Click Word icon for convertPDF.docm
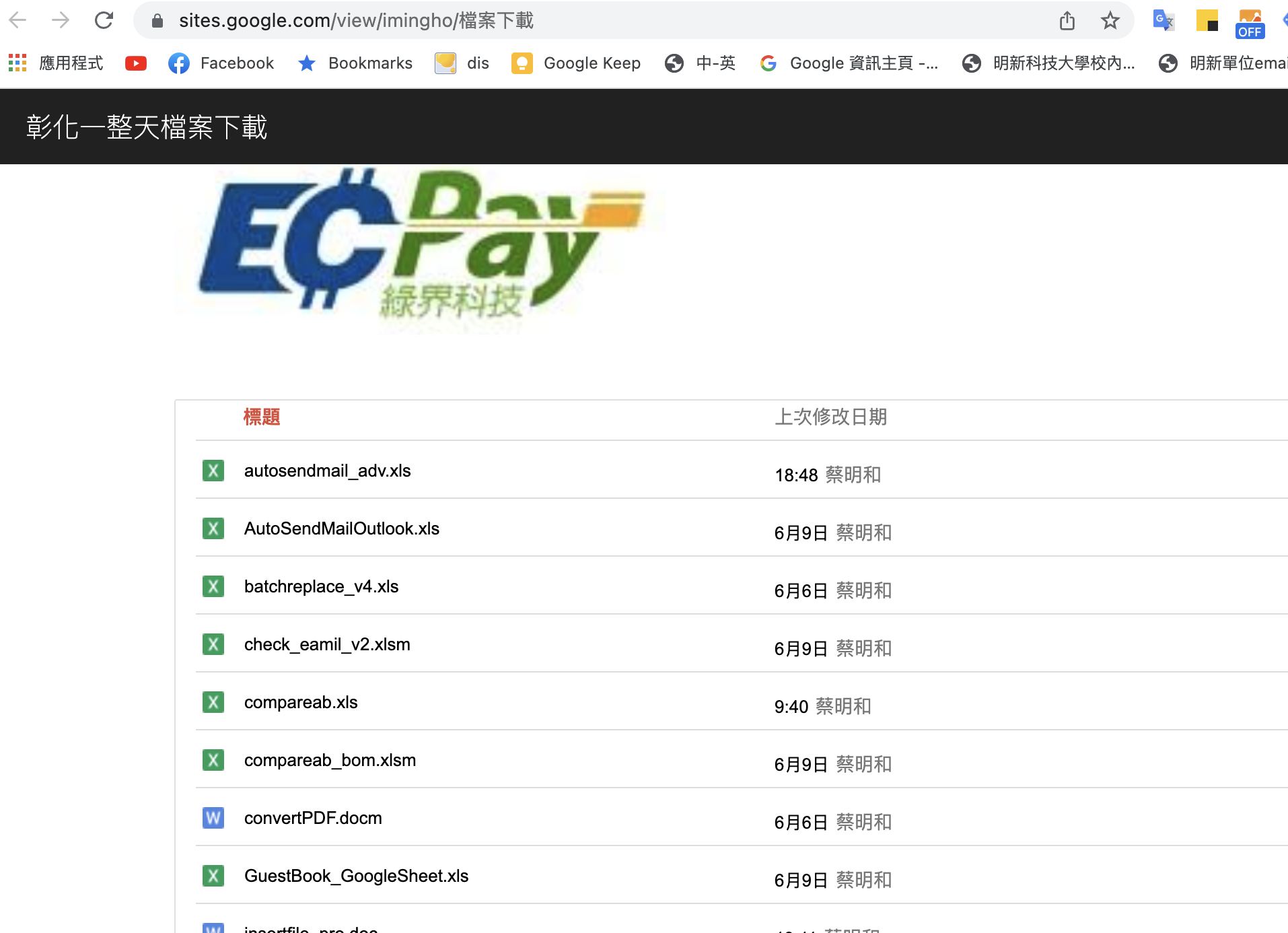 click(213, 818)
